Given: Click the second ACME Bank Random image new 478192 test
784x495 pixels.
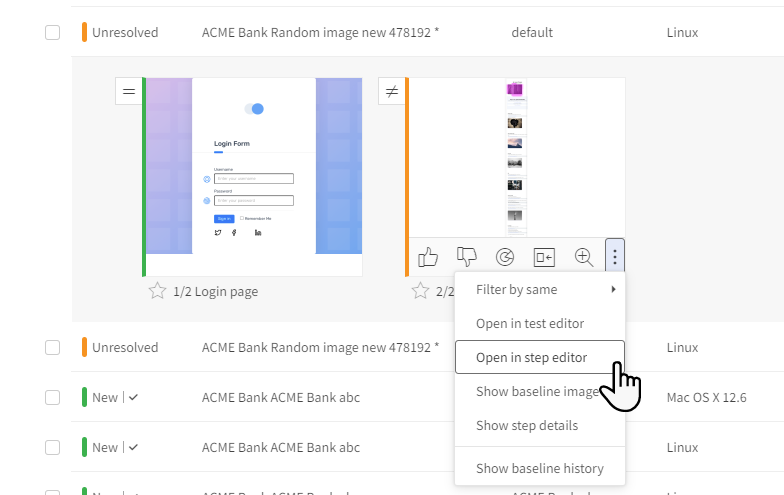Looking at the screenshot, I should (320, 348).
